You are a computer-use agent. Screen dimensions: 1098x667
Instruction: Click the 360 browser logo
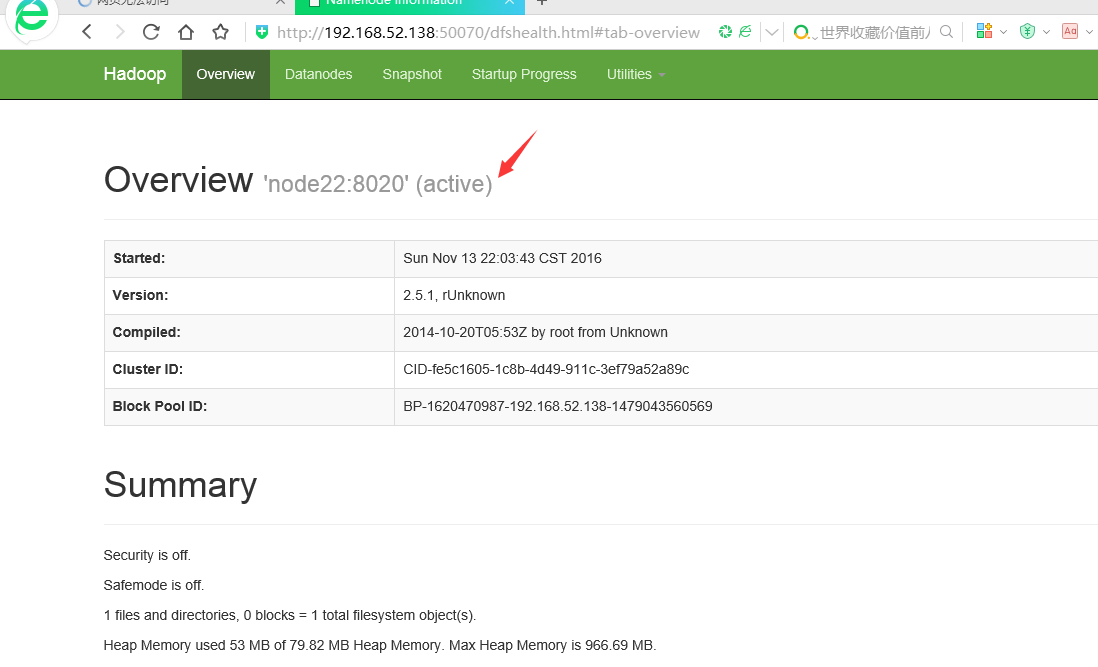pos(31,17)
